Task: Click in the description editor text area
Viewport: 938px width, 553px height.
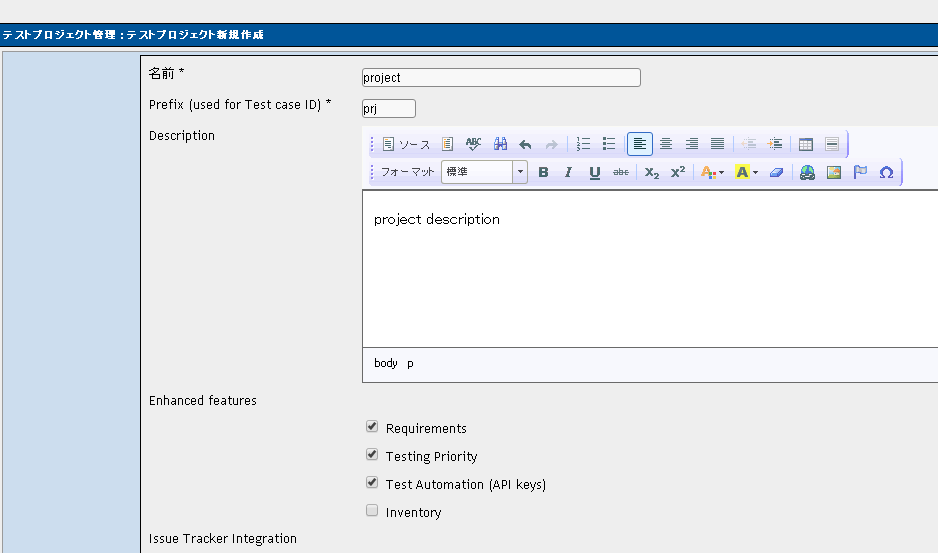Action: coord(650,269)
